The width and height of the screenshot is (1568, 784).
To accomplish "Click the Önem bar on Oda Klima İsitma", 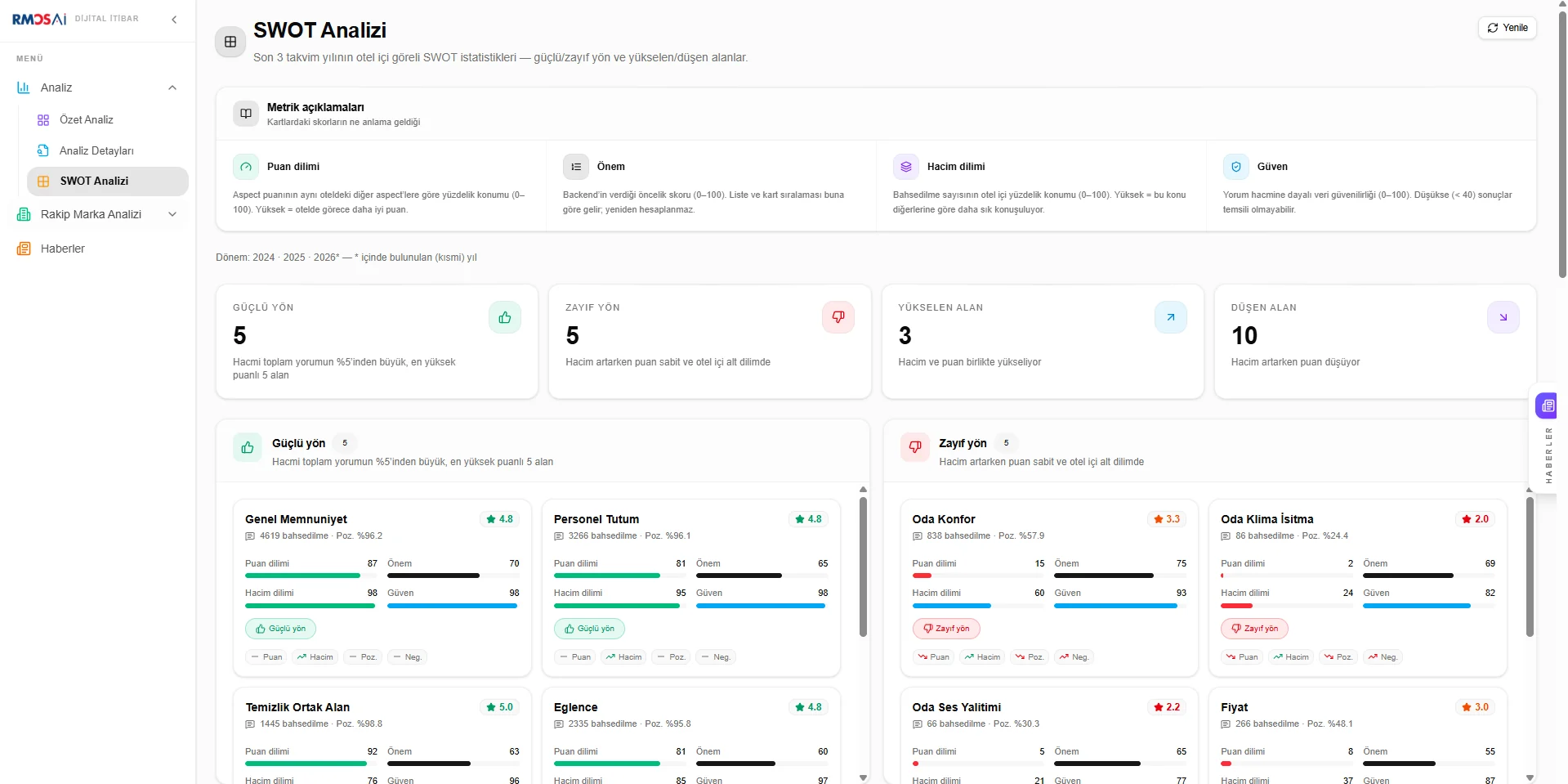I will 1429,576.
